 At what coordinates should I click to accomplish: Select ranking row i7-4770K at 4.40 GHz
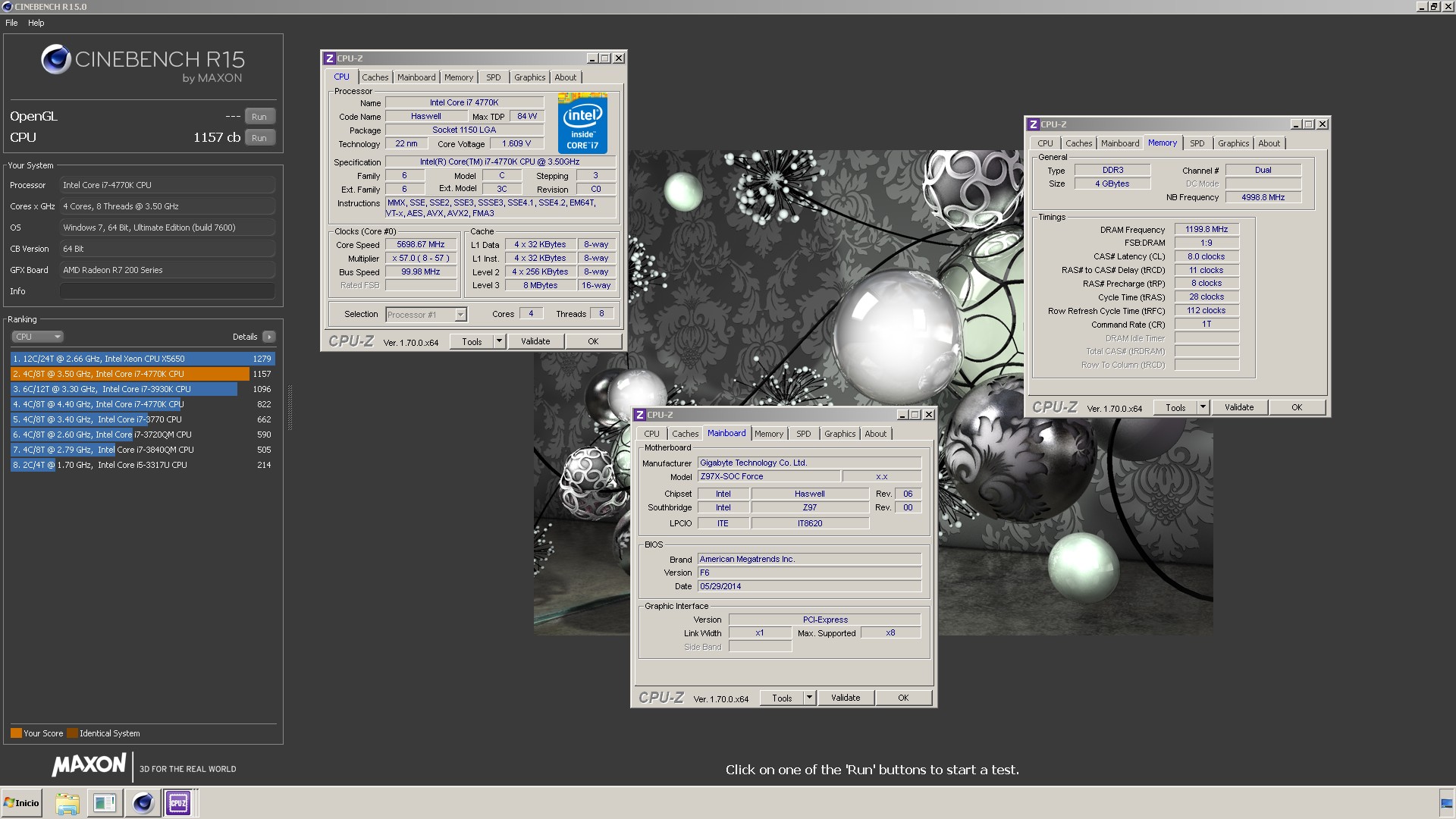pyautogui.click(x=143, y=404)
